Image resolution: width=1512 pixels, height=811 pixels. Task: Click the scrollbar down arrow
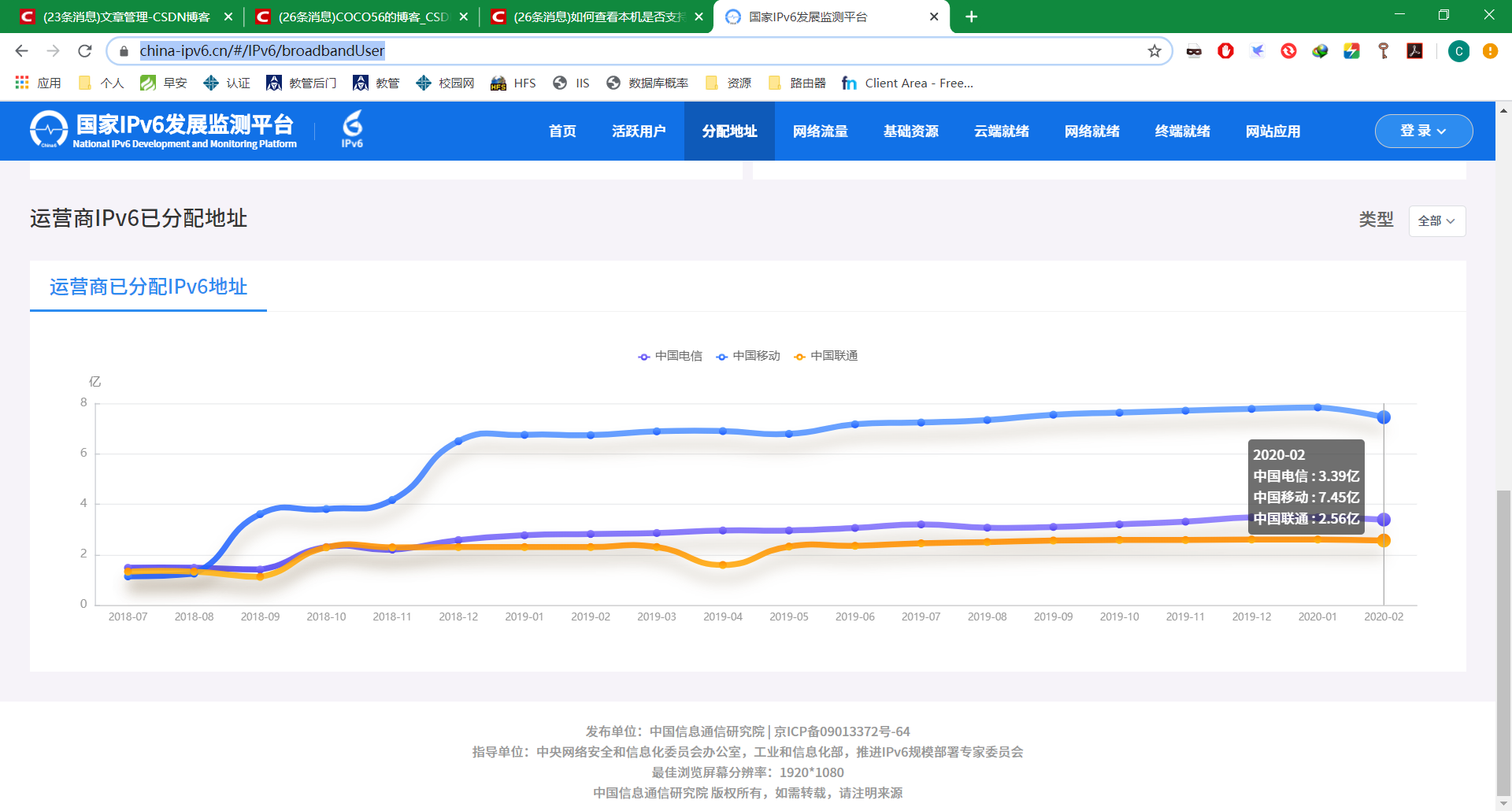click(x=1503, y=804)
